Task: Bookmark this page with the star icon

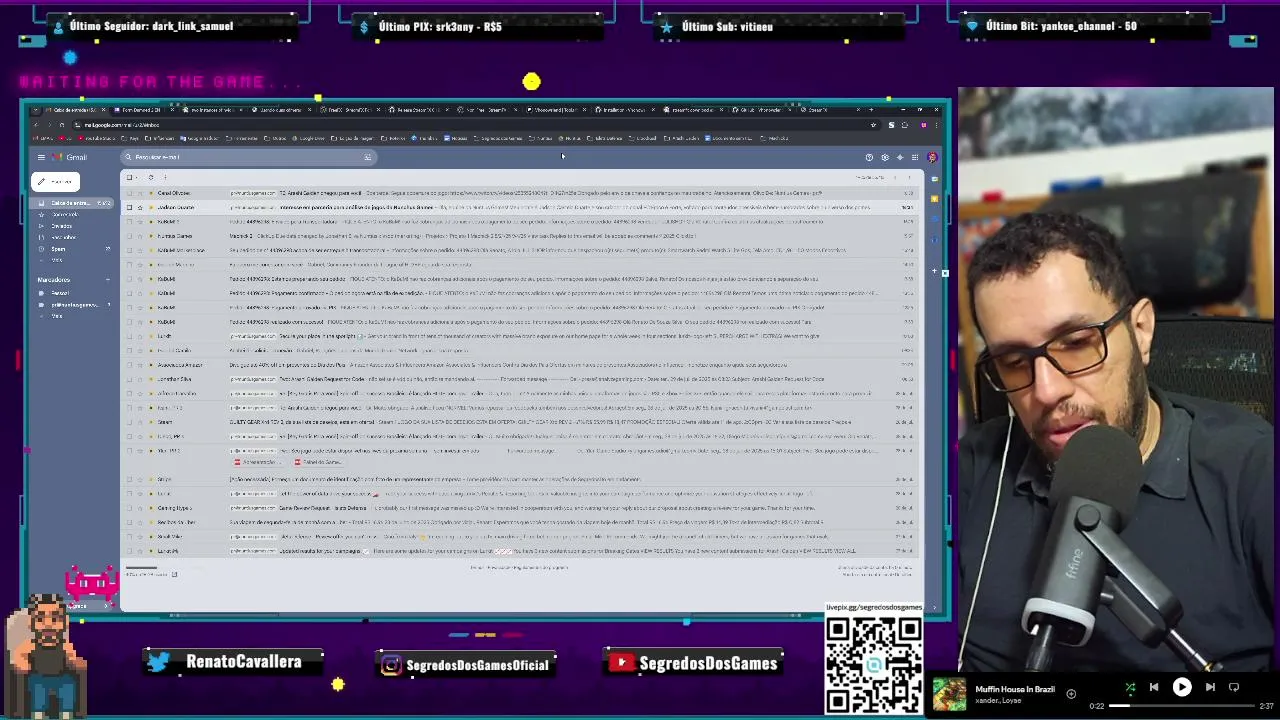Action: (x=873, y=125)
